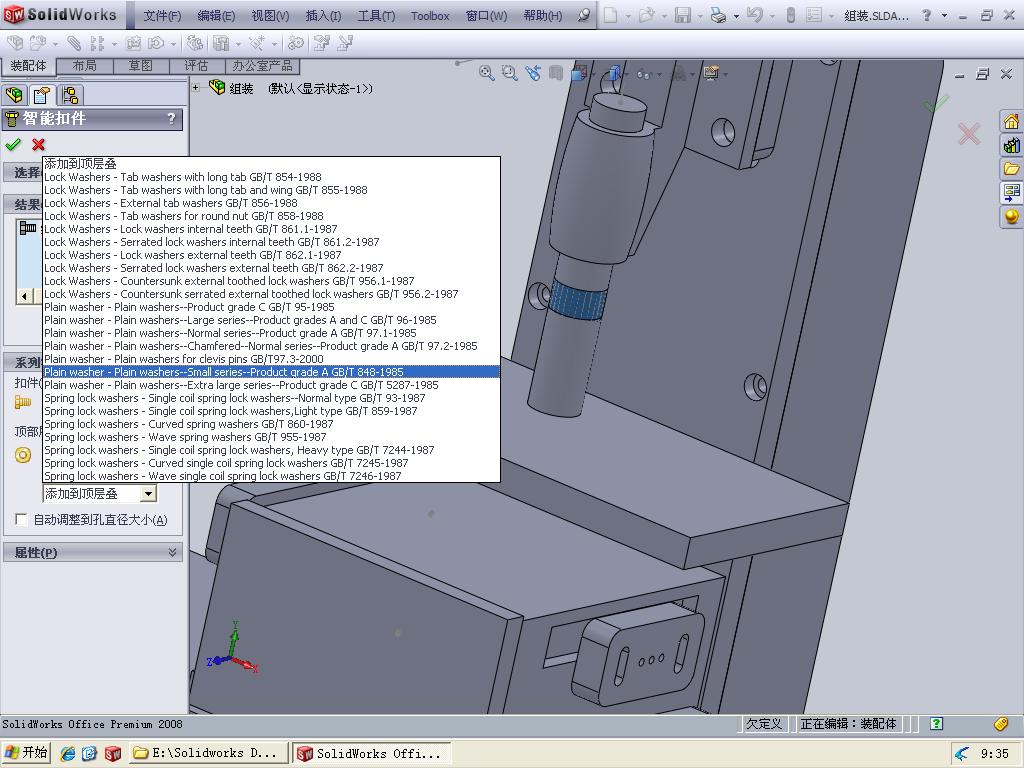Screen dimensions: 1024x768
Task: Expand the 属性(P) section chevron
Action: pyautogui.click(x=172, y=552)
